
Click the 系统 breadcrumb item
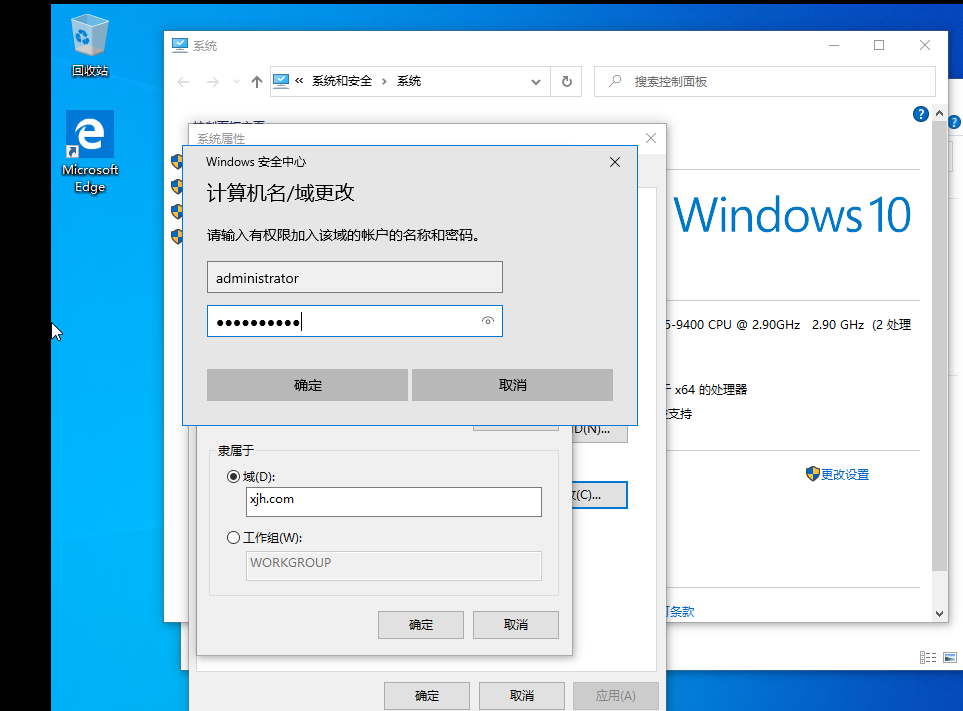pos(409,81)
